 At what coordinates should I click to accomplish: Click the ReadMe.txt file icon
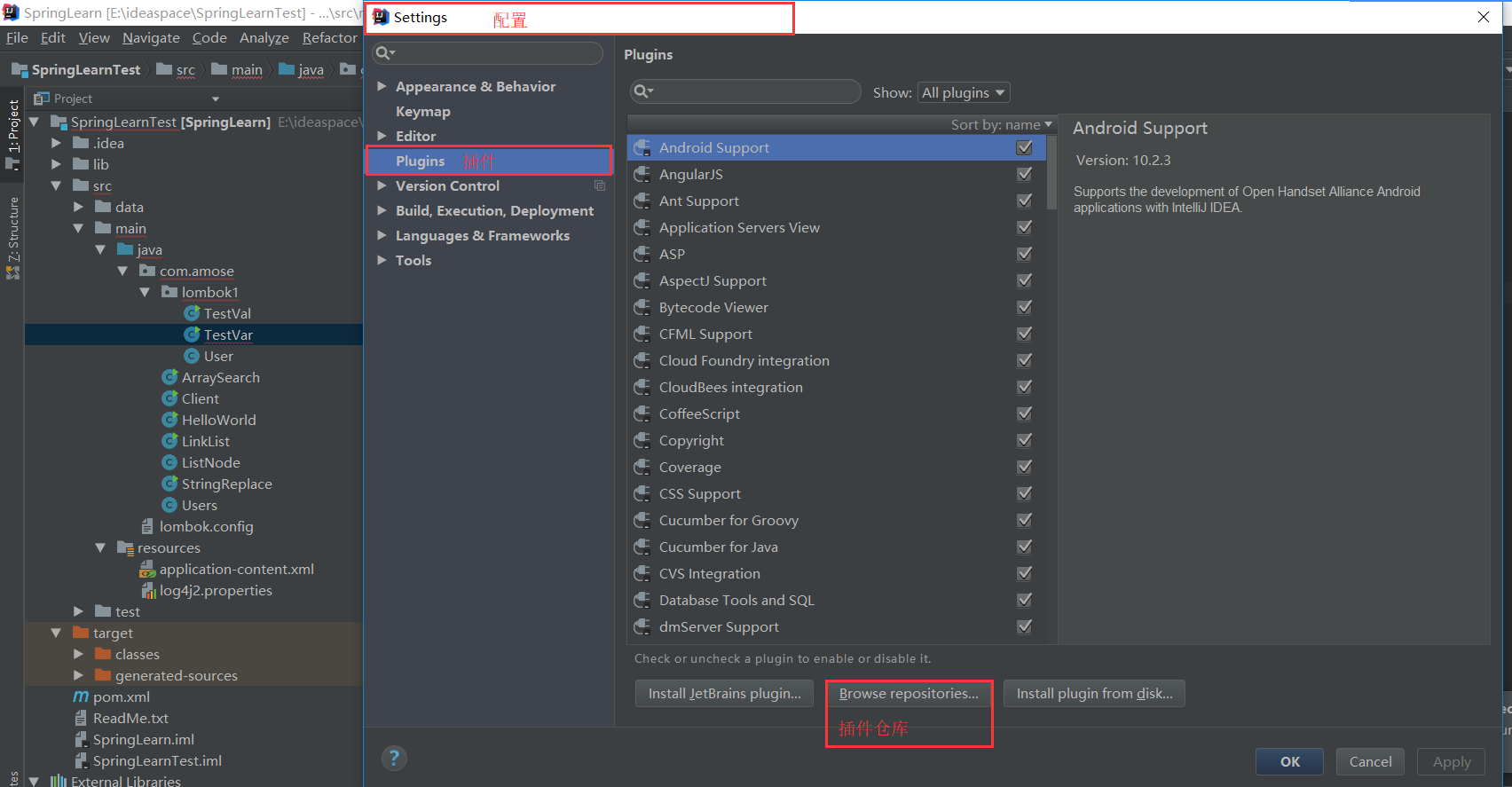[x=81, y=718]
